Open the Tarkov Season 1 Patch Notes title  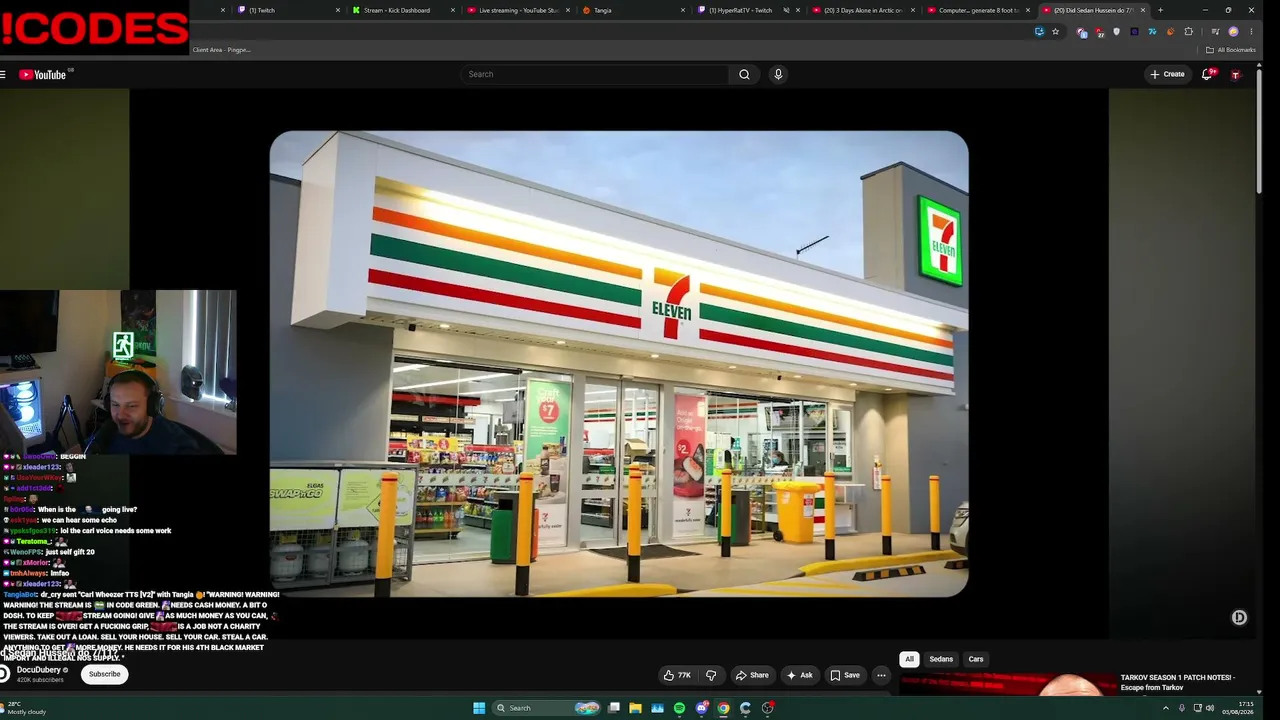click(1178, 682)
